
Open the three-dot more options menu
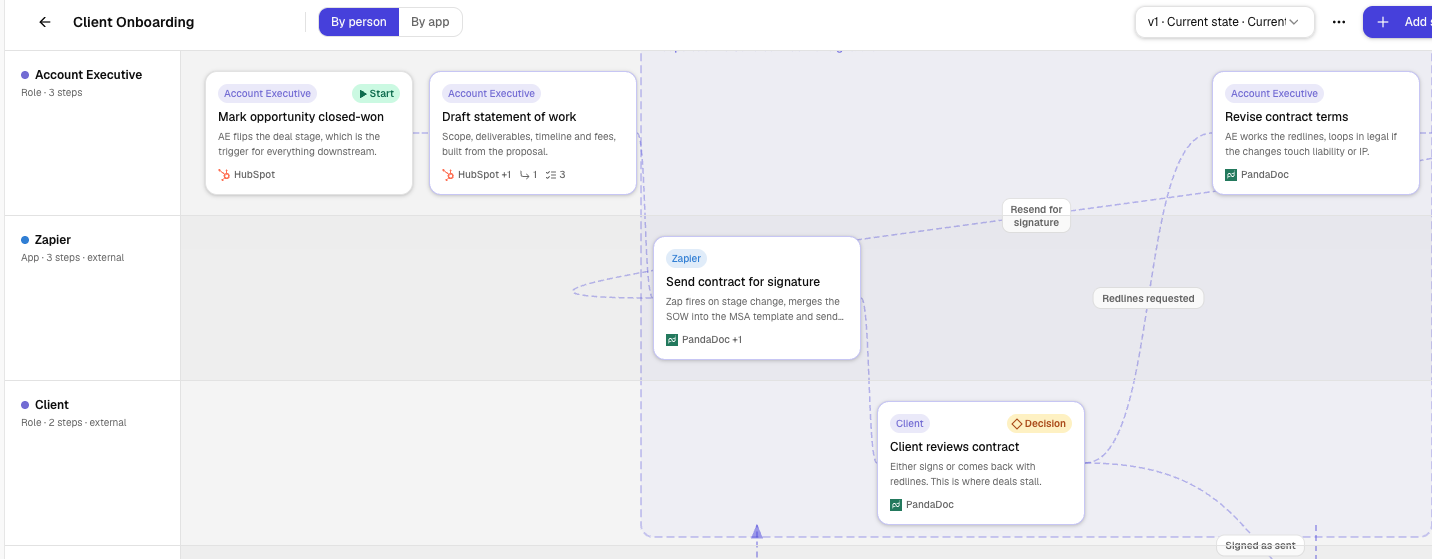pos(1339,22)
